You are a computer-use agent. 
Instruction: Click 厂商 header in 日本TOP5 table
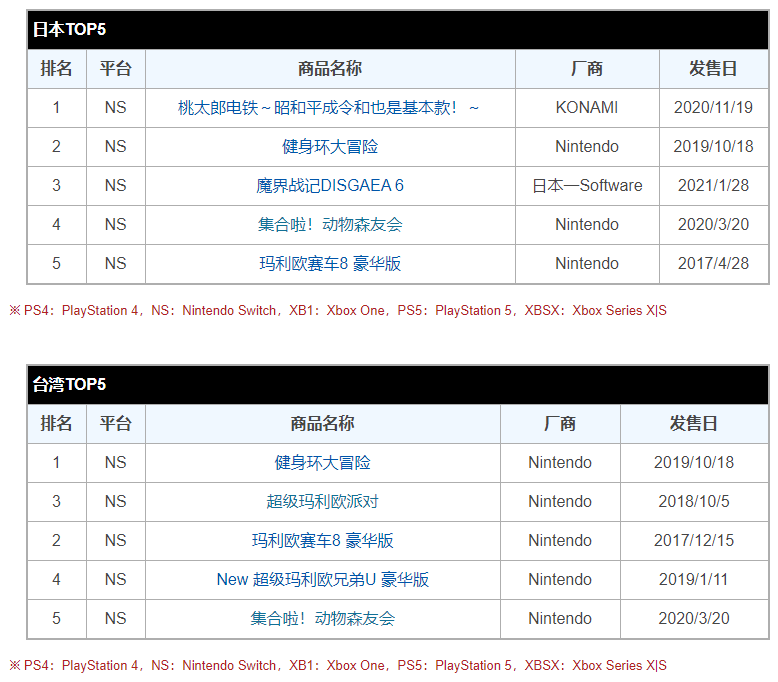[x=587, y=68]
